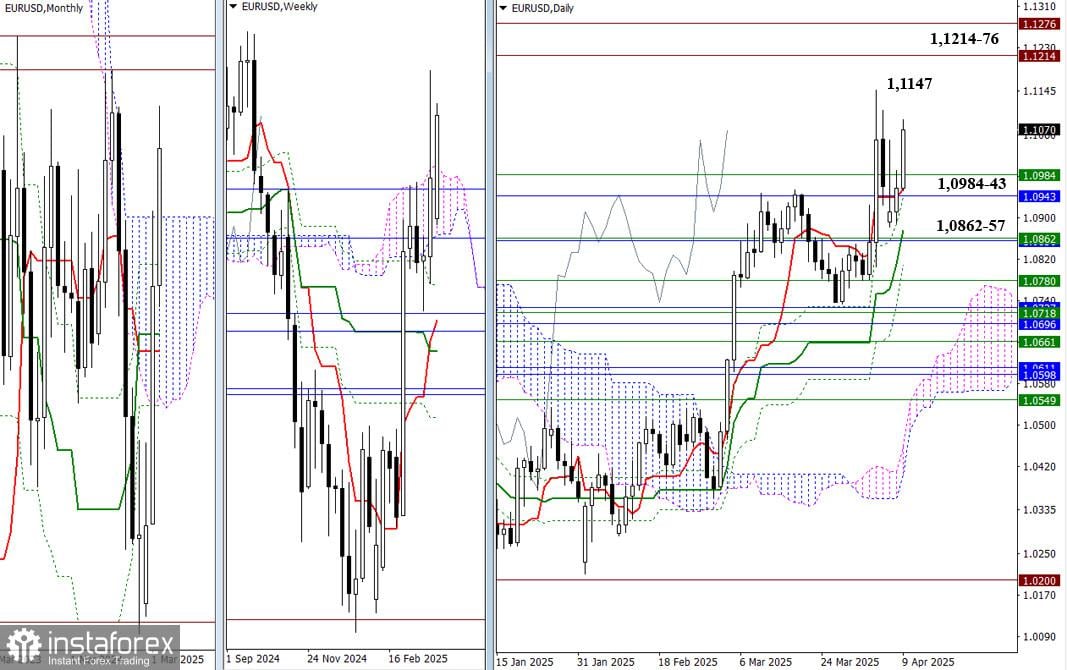The image size is (1067, 670).
Task: Click the 24 Mar 2025 daily date label
Action: click(x=850, y=662)
